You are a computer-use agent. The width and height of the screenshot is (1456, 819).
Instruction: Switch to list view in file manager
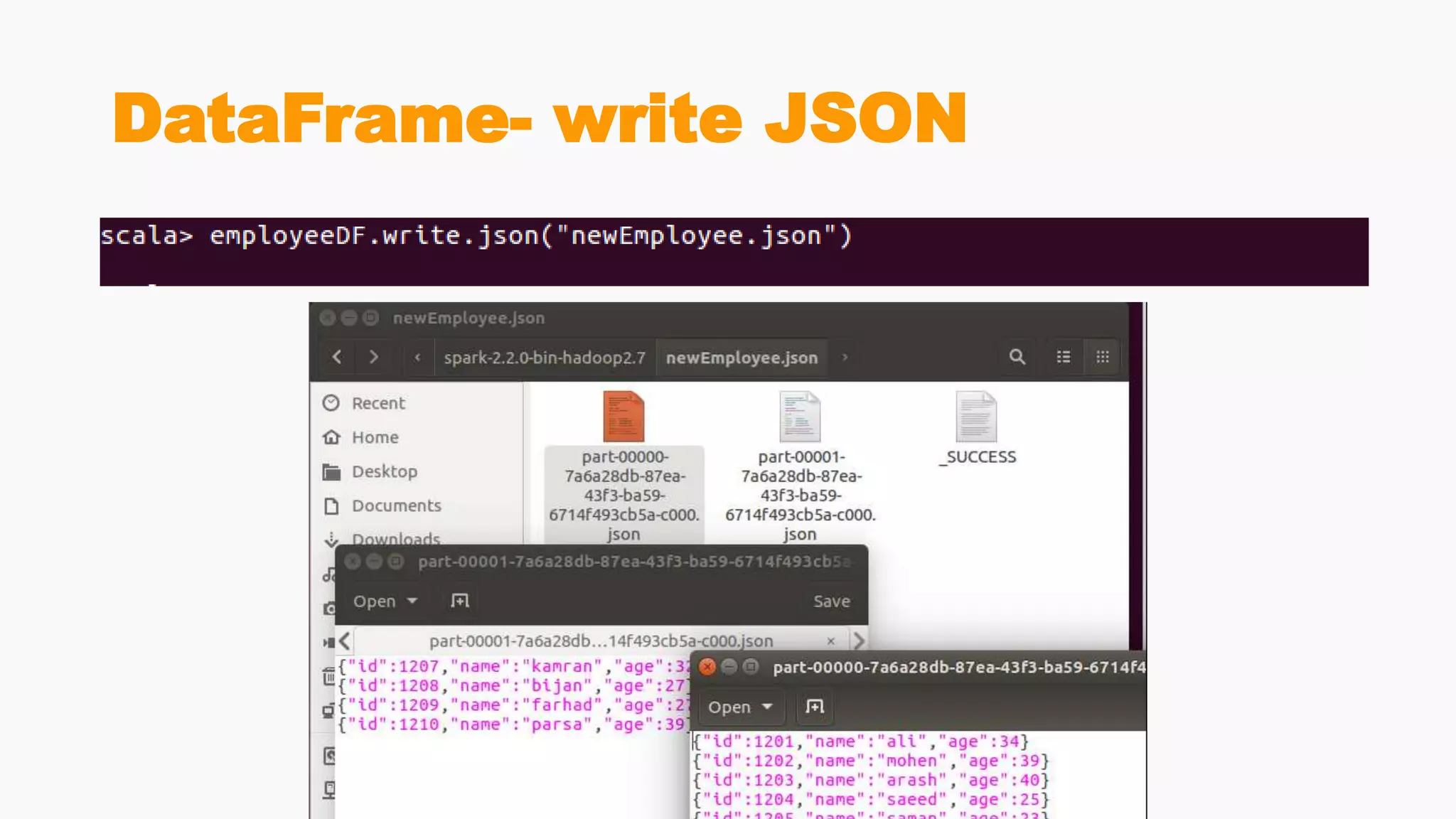tap(1063, 357)
